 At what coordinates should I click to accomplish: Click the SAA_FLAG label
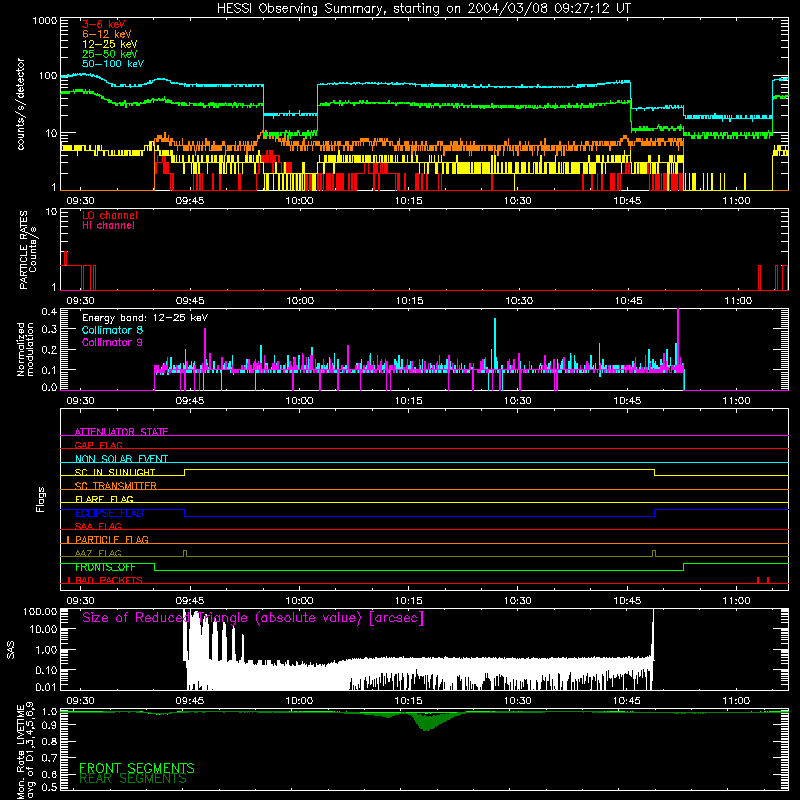98,526
